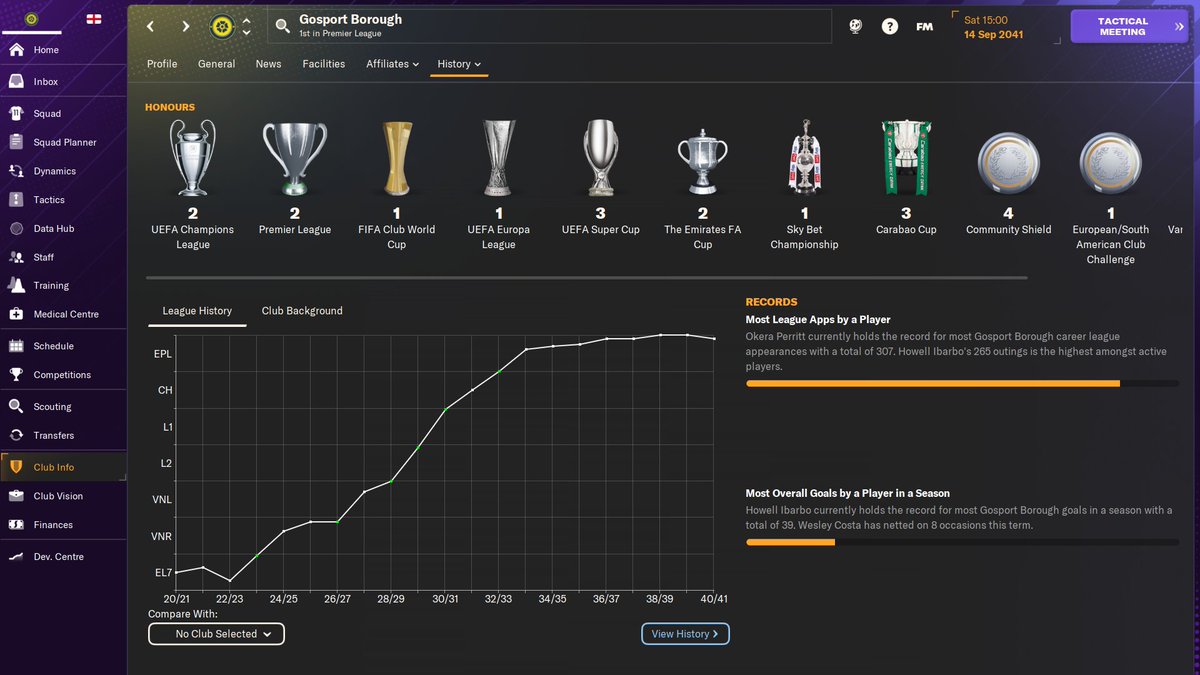Expand the Affiliates dropdown
This screenshot has height=675, width=1200.
[x=392, y=64]
